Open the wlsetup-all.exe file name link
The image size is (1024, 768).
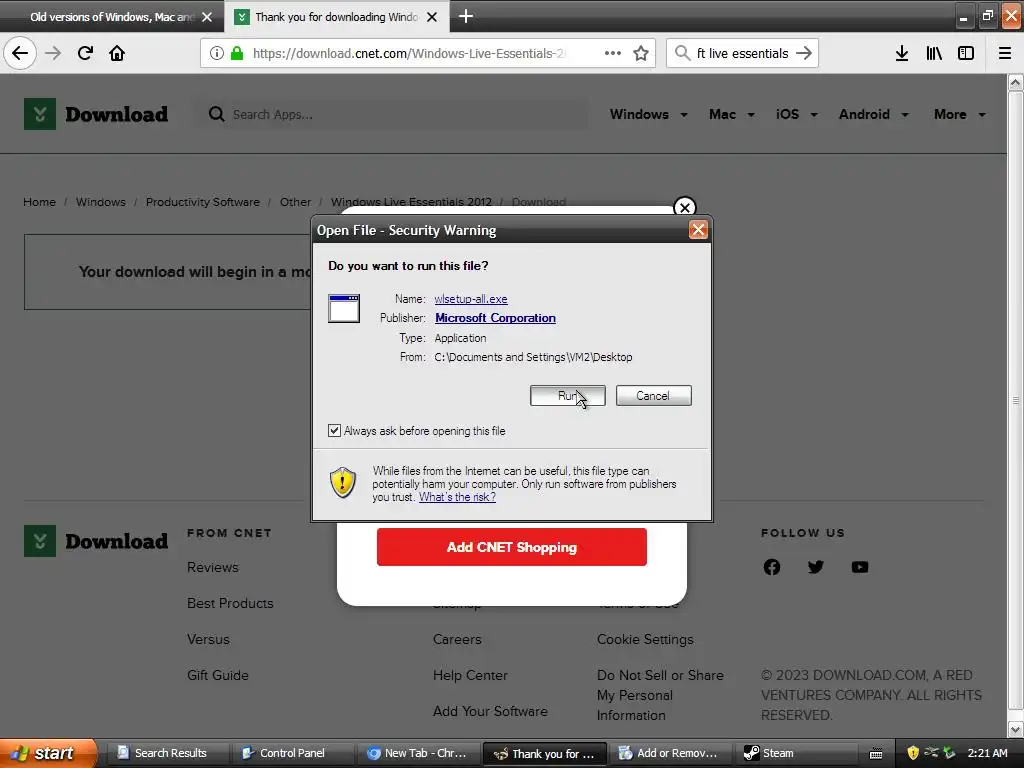point(471,298)
